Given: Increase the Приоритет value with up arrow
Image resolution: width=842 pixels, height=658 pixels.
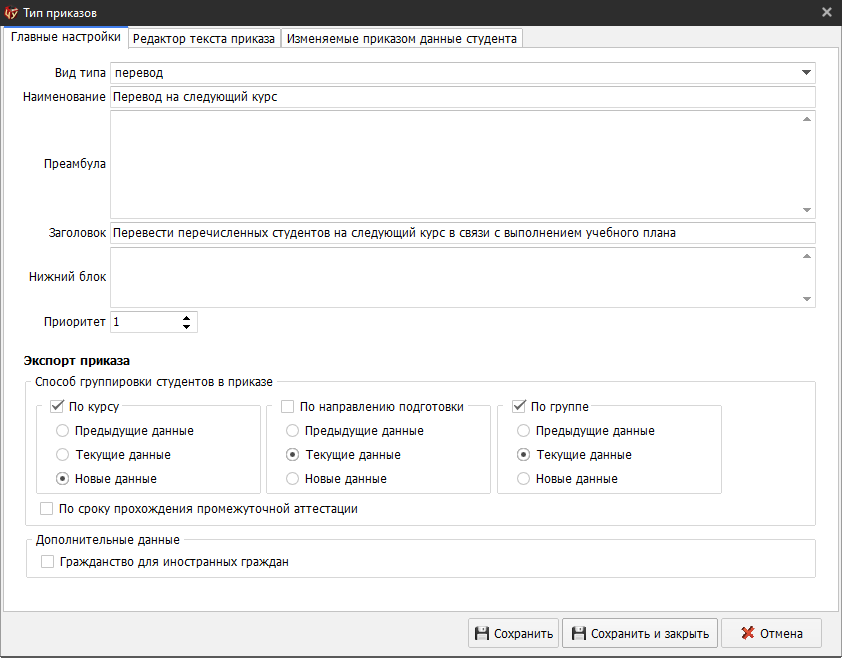Looking at the screenshot, I should coord(186,318).
